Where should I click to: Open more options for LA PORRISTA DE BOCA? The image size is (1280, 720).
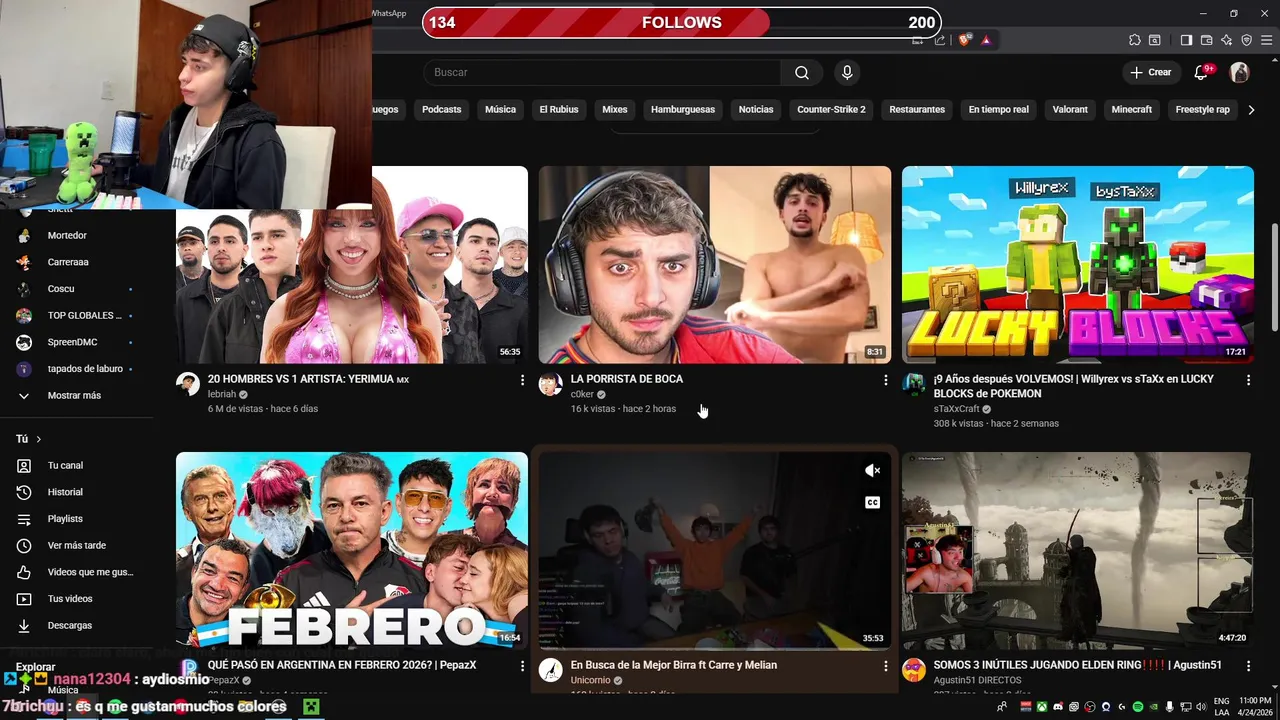[x=885, y=380]
